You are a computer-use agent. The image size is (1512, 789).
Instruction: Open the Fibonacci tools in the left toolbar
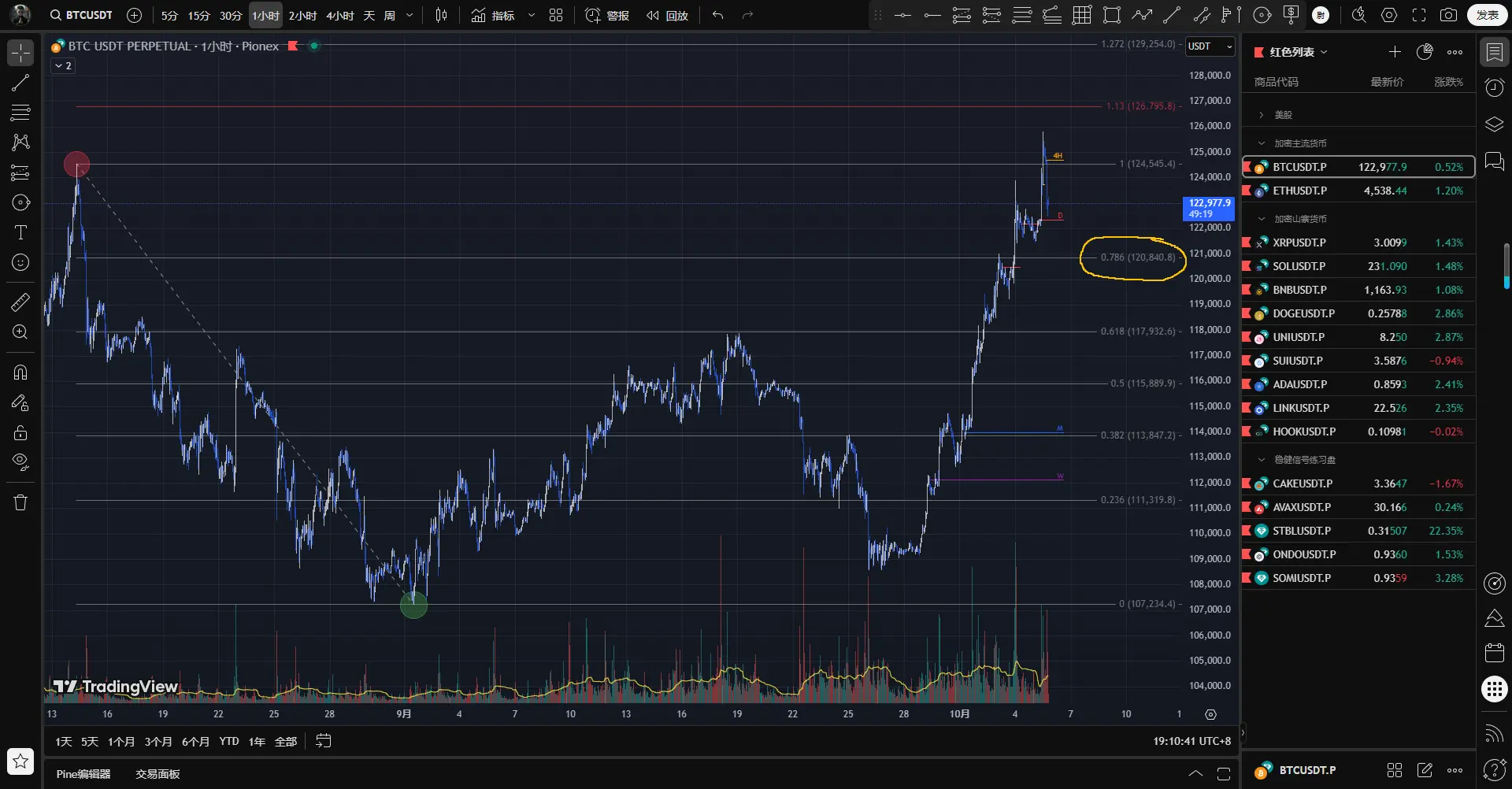20,113
